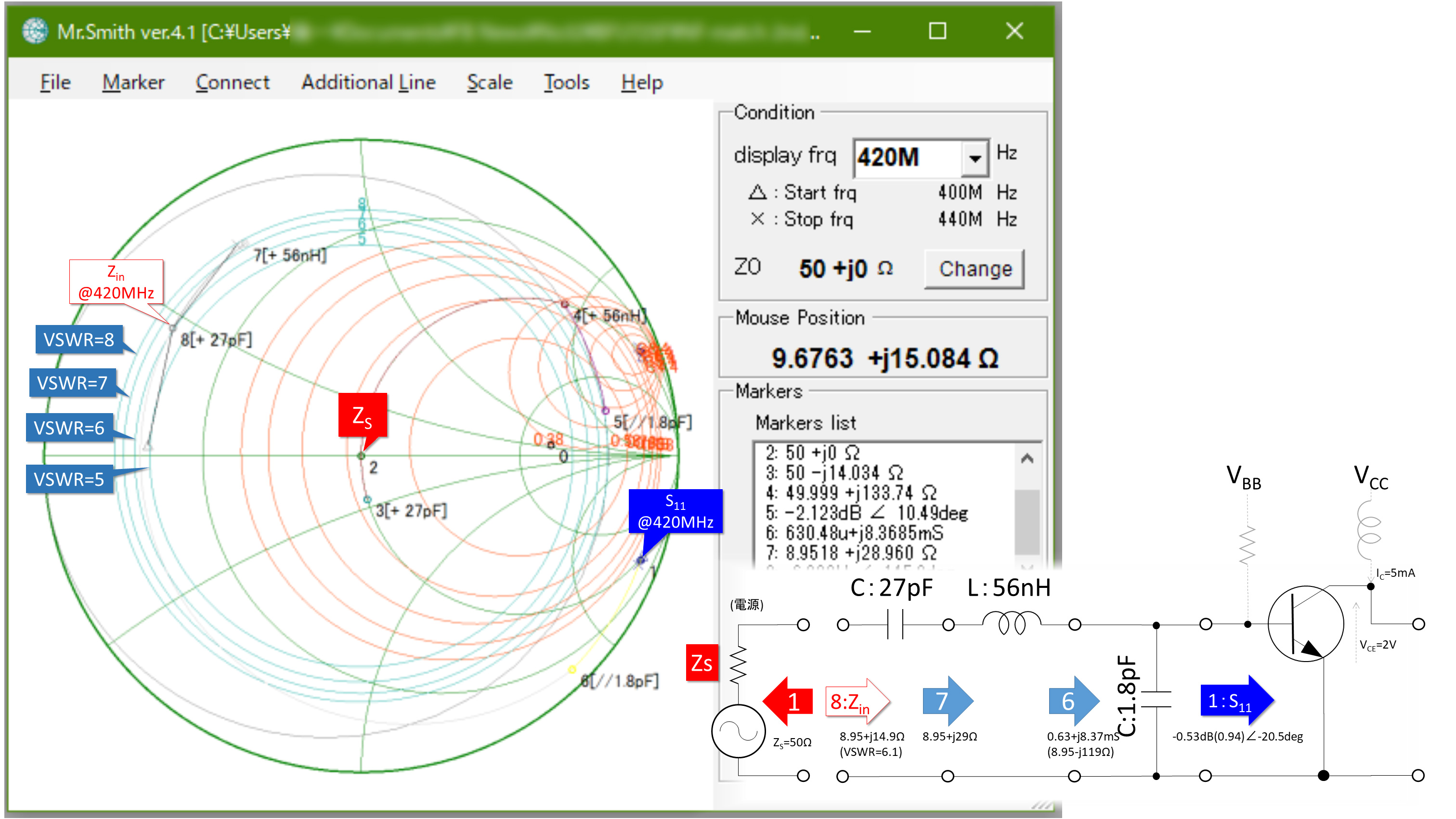1456x819 pixels.
Task: Open the Additional Line menu
Action: pos(368,82)
